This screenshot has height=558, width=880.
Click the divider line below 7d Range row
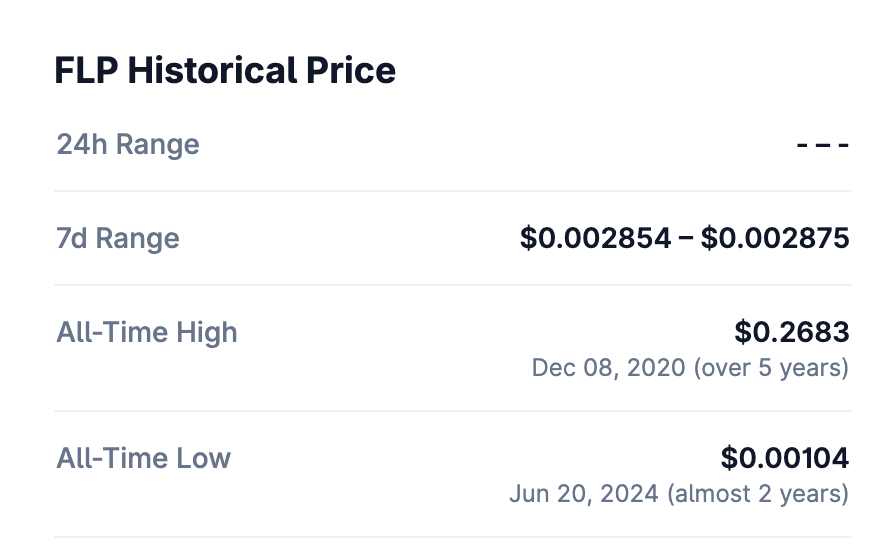[x=453, y=285]
